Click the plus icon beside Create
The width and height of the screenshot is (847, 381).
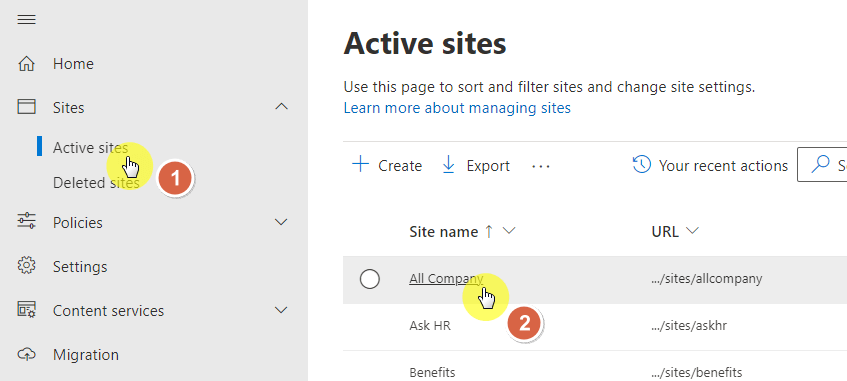tap(360, 164)
